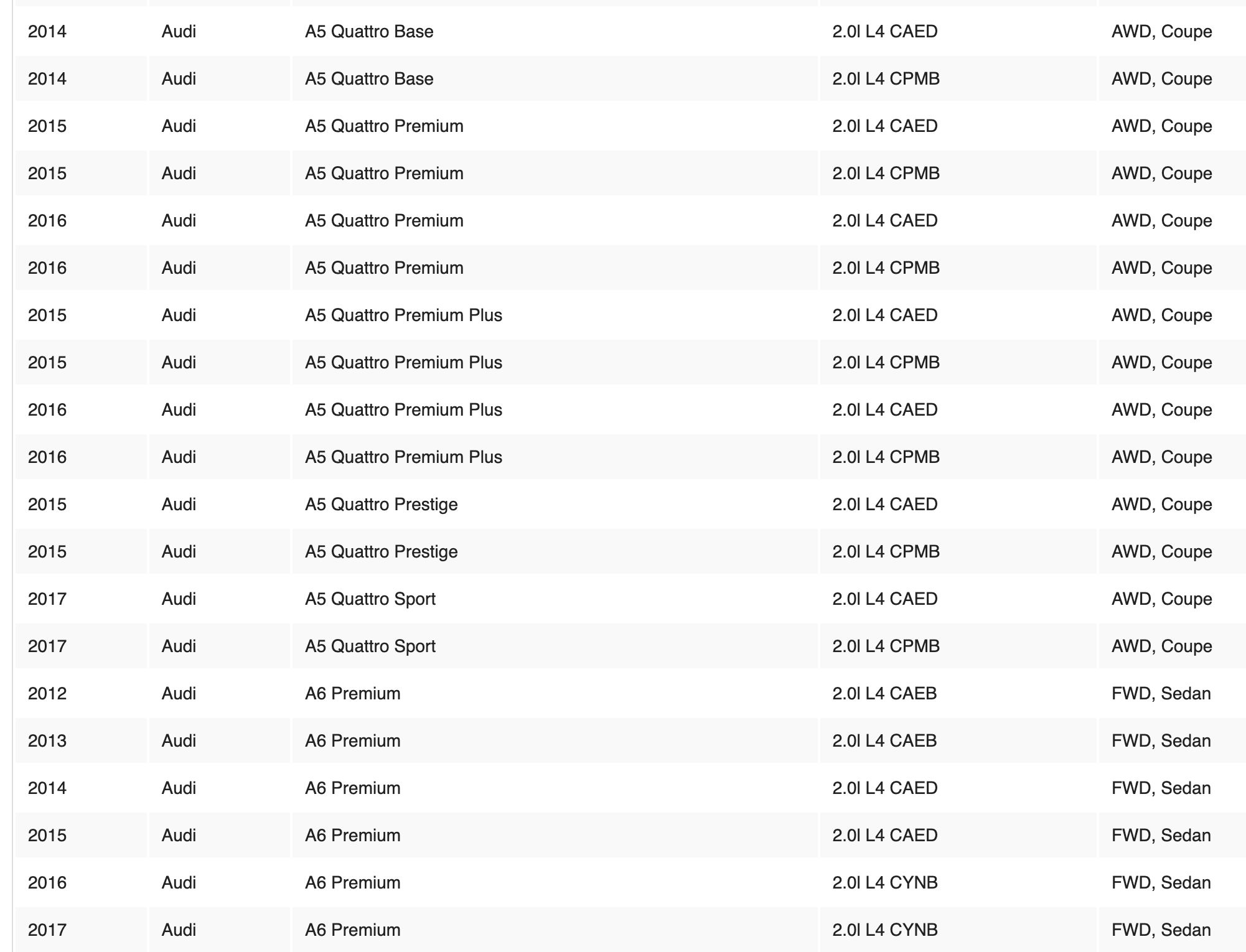Select A5 Quattro Prestige cell with CAED engine

(381, 504)
